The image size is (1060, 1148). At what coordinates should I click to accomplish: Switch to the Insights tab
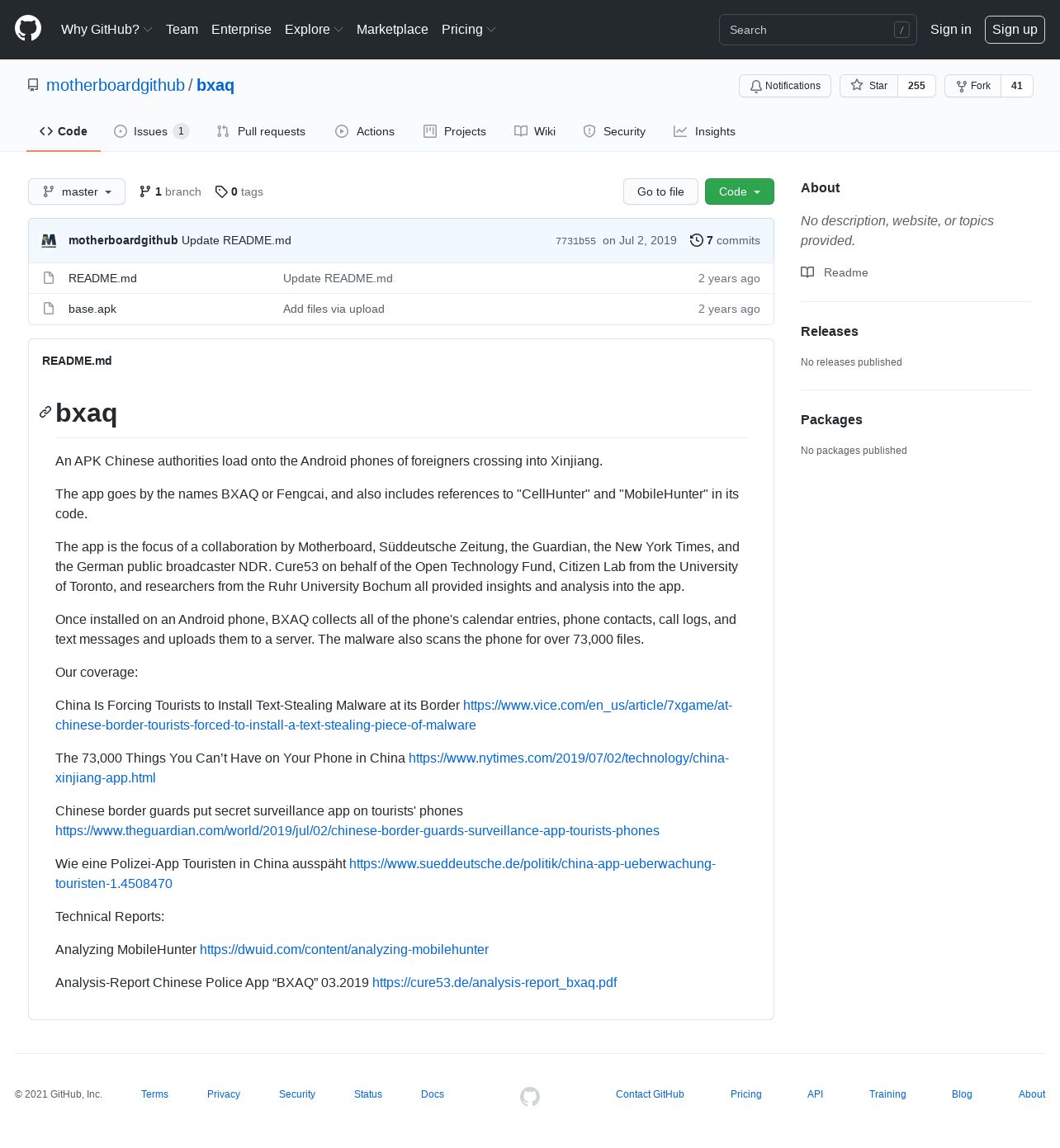click(704, 131)
